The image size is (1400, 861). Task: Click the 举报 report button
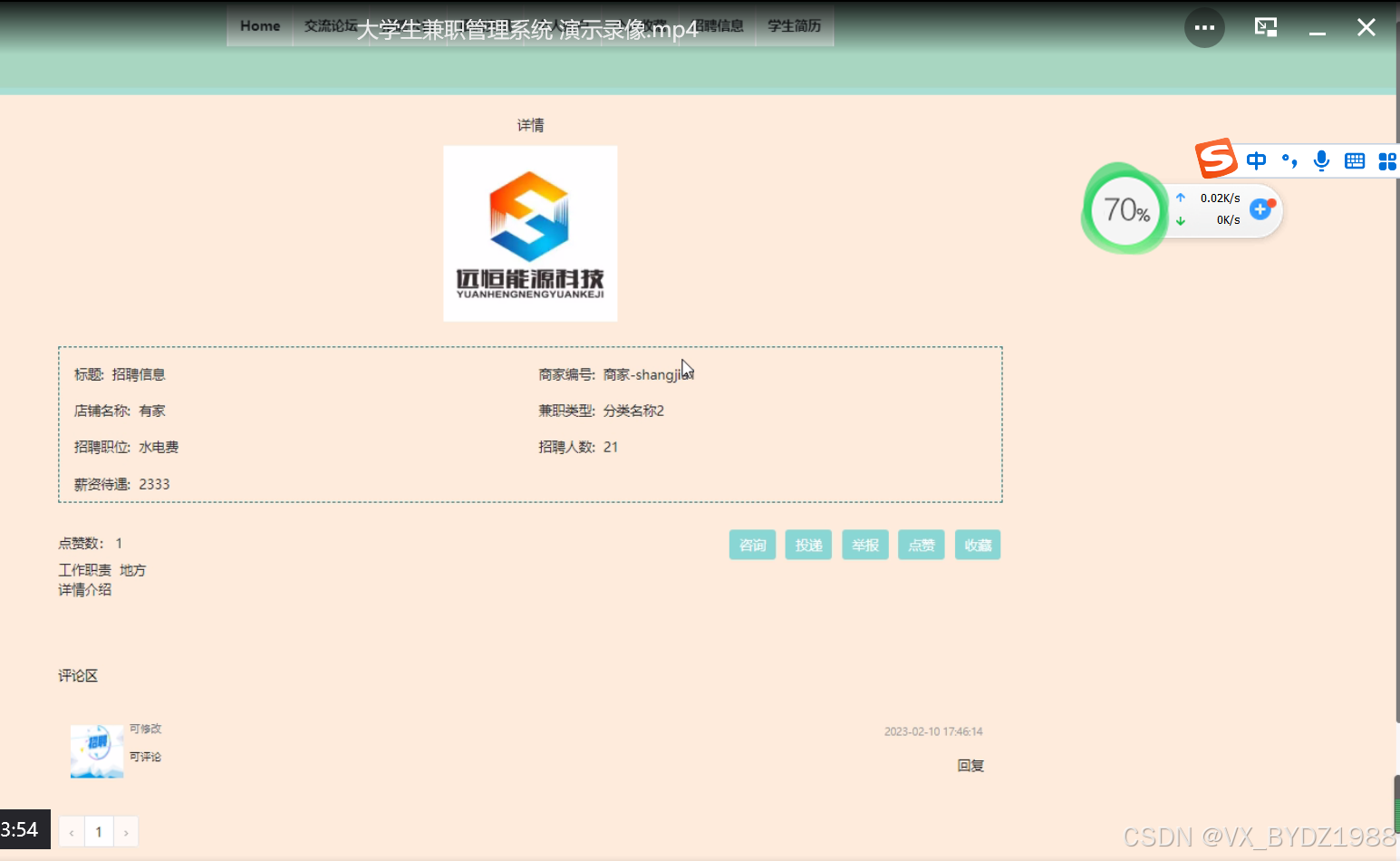865,545
